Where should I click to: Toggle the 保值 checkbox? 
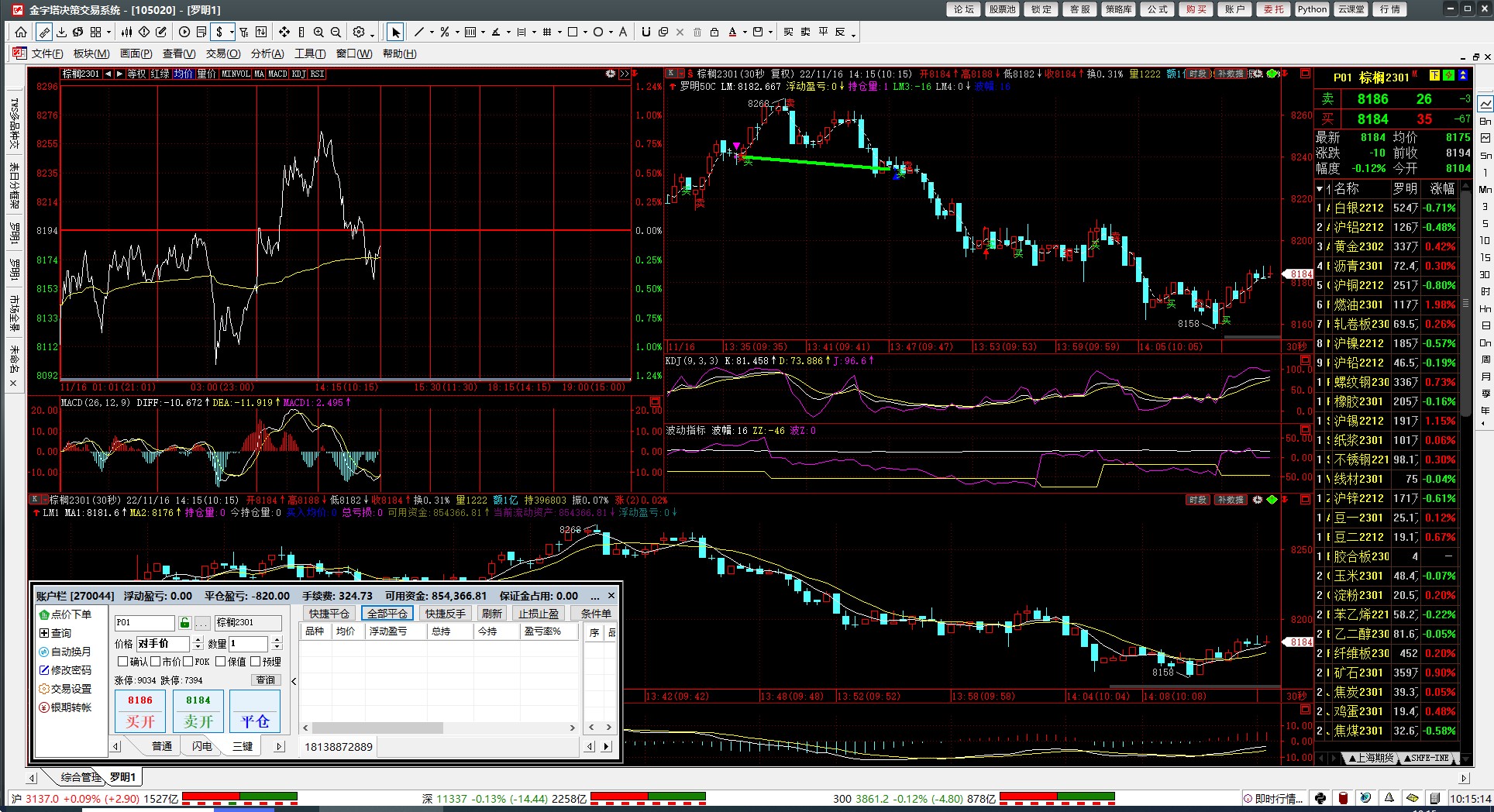coord(220,662)
